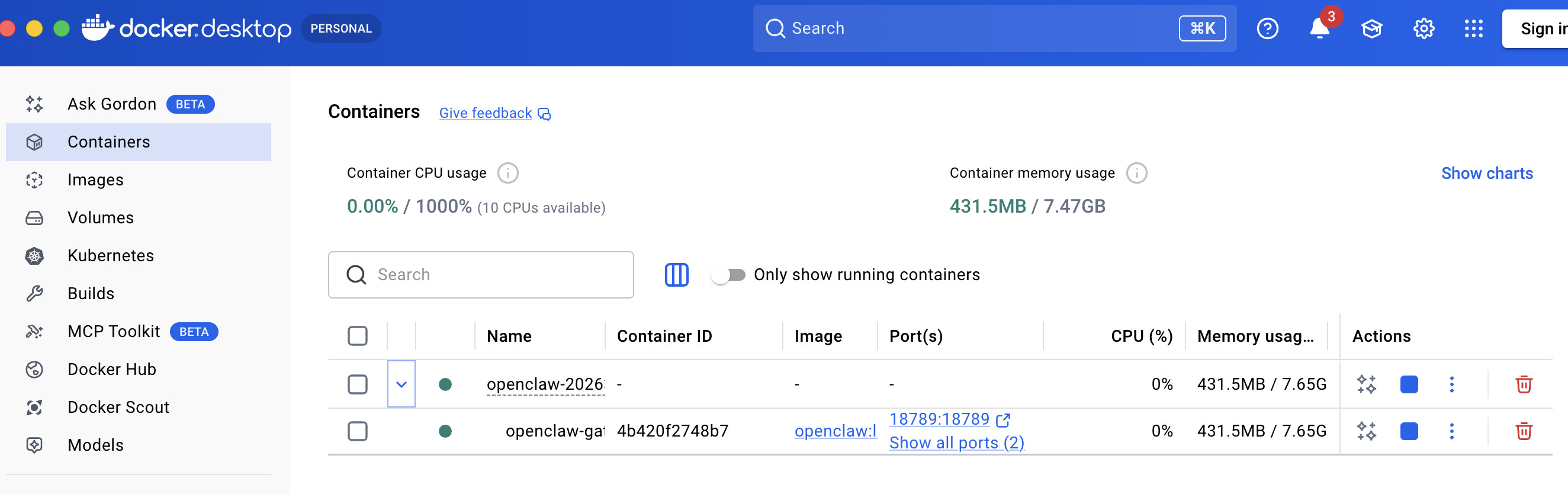Click the 431.5MB / 7.47GB memory value
The height and width of the screenshot is (494, 1568).
click(1027, 207)
